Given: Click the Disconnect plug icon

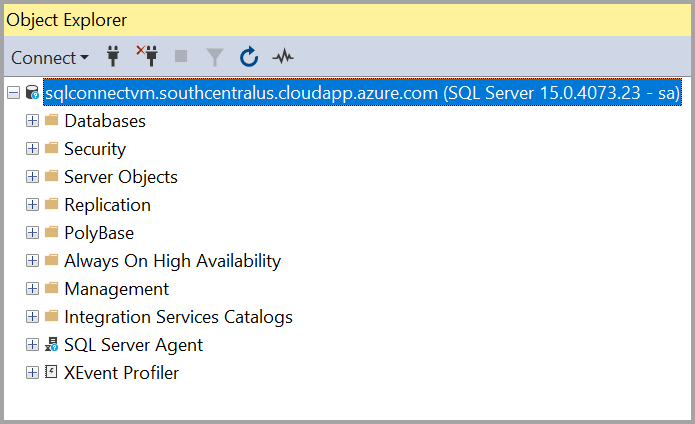Looking at the screenshot, I should pyautogui.click(x=148, y=57).
